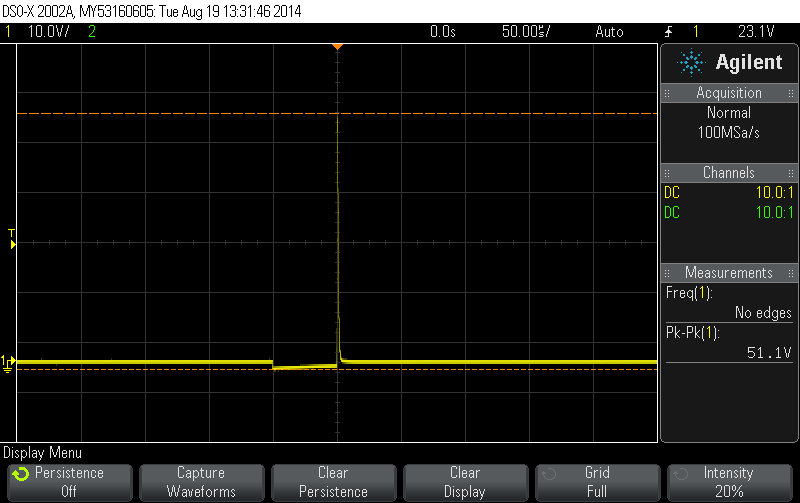Open the Grid Full softkey
Screen dimensions: 800x503
[x=597, y=483]
